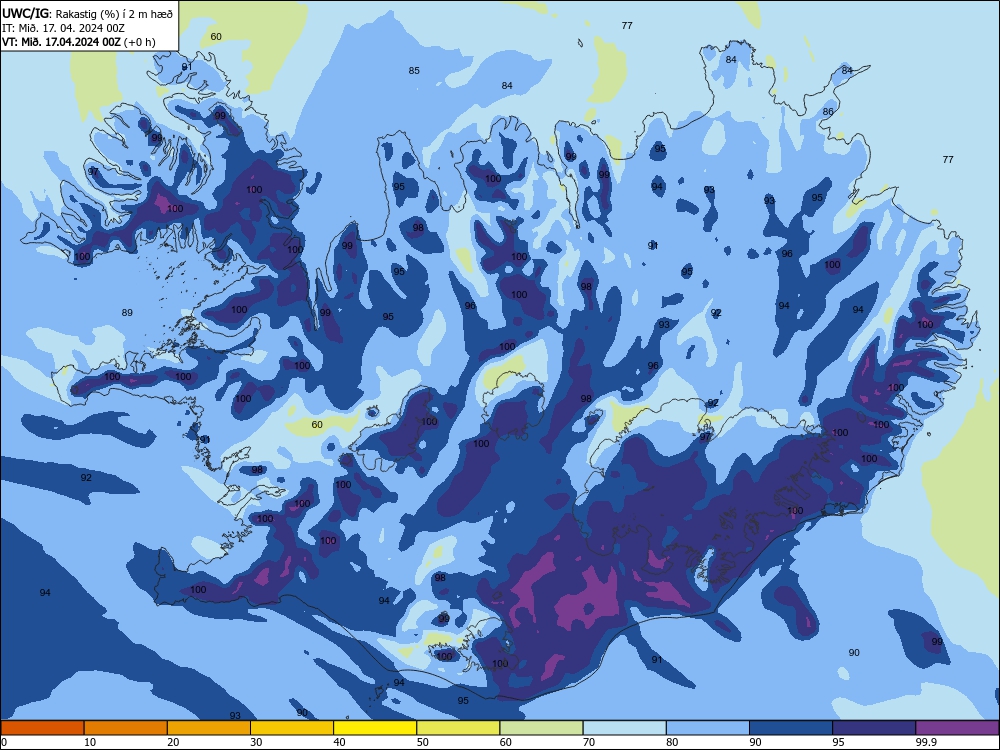Viewport: 1000px width, 750px height.
Task: Click the '30' tick label on color scale
Action: pyautogui.click(x=256, y=742)
